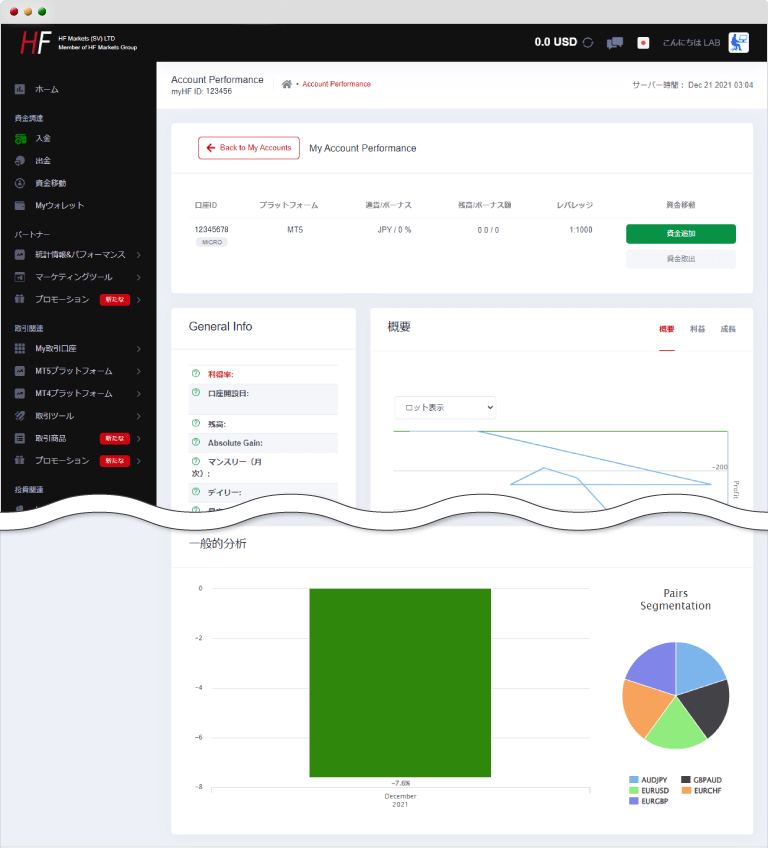Screen dimensions: 768x848
Task: Toggle the AUDJPY legend color swatch
Action: tap(634, 779)
